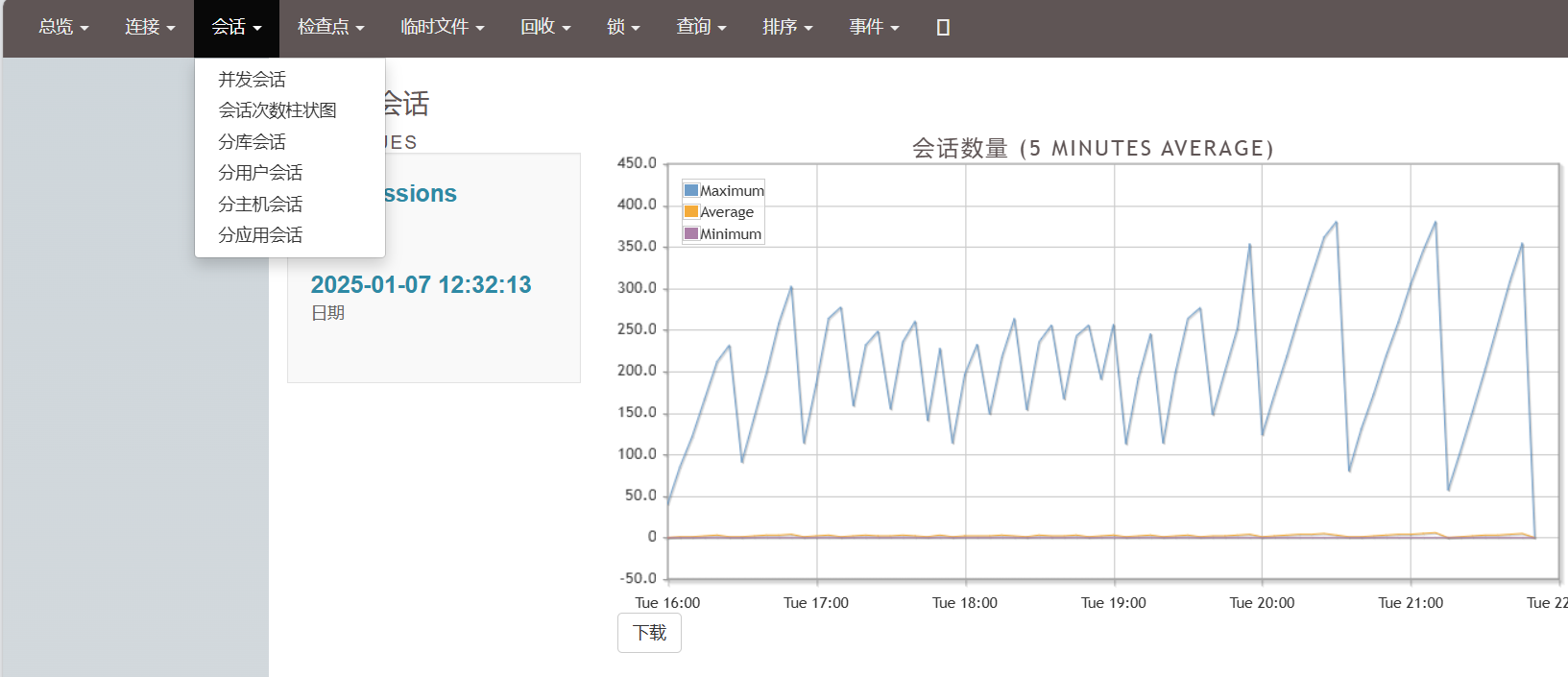Collapse the open 会话 menu
The image size is (1568, 677).
(236, 28)
